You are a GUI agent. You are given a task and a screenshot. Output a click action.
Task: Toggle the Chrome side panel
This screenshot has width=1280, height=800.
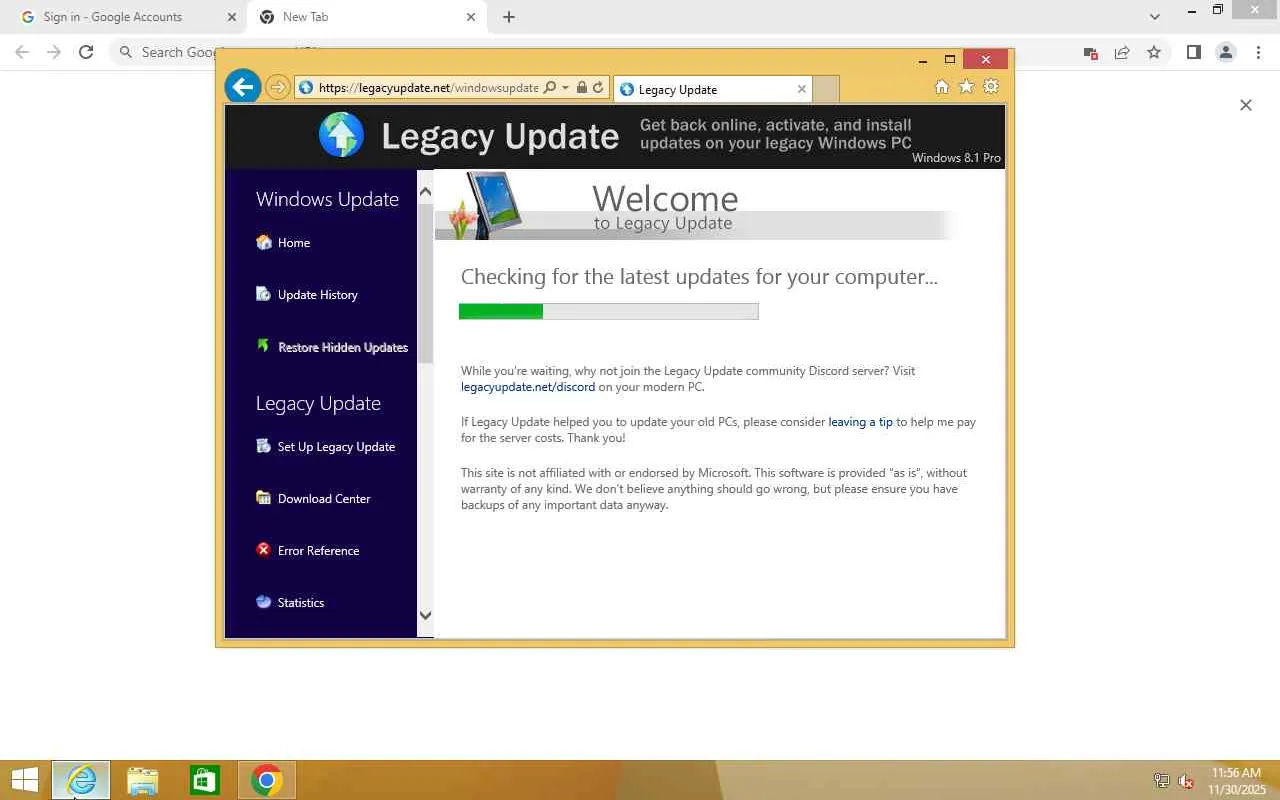coord(1194,52)
